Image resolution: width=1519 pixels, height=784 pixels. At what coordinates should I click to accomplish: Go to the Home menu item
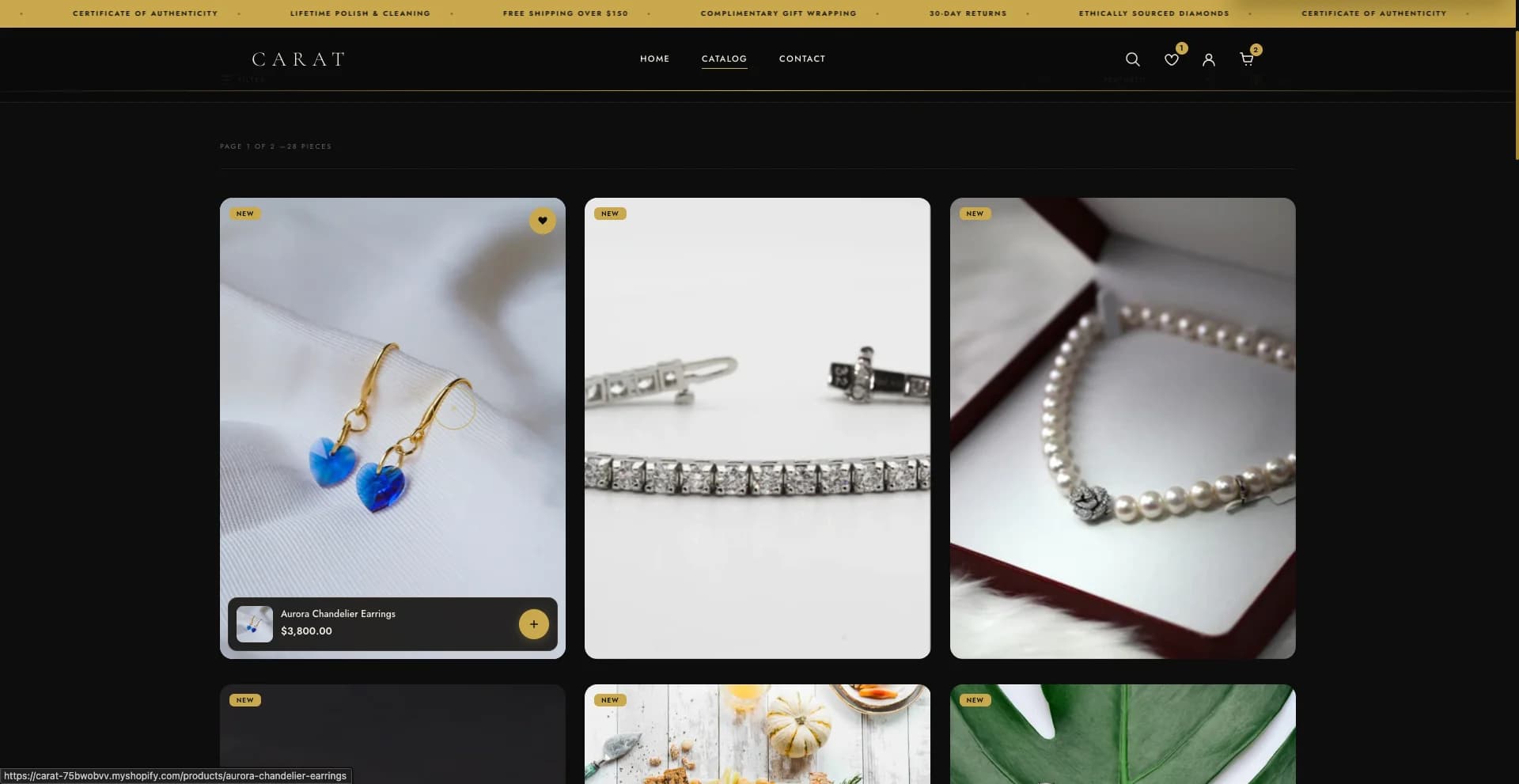[x=654, y=59]
